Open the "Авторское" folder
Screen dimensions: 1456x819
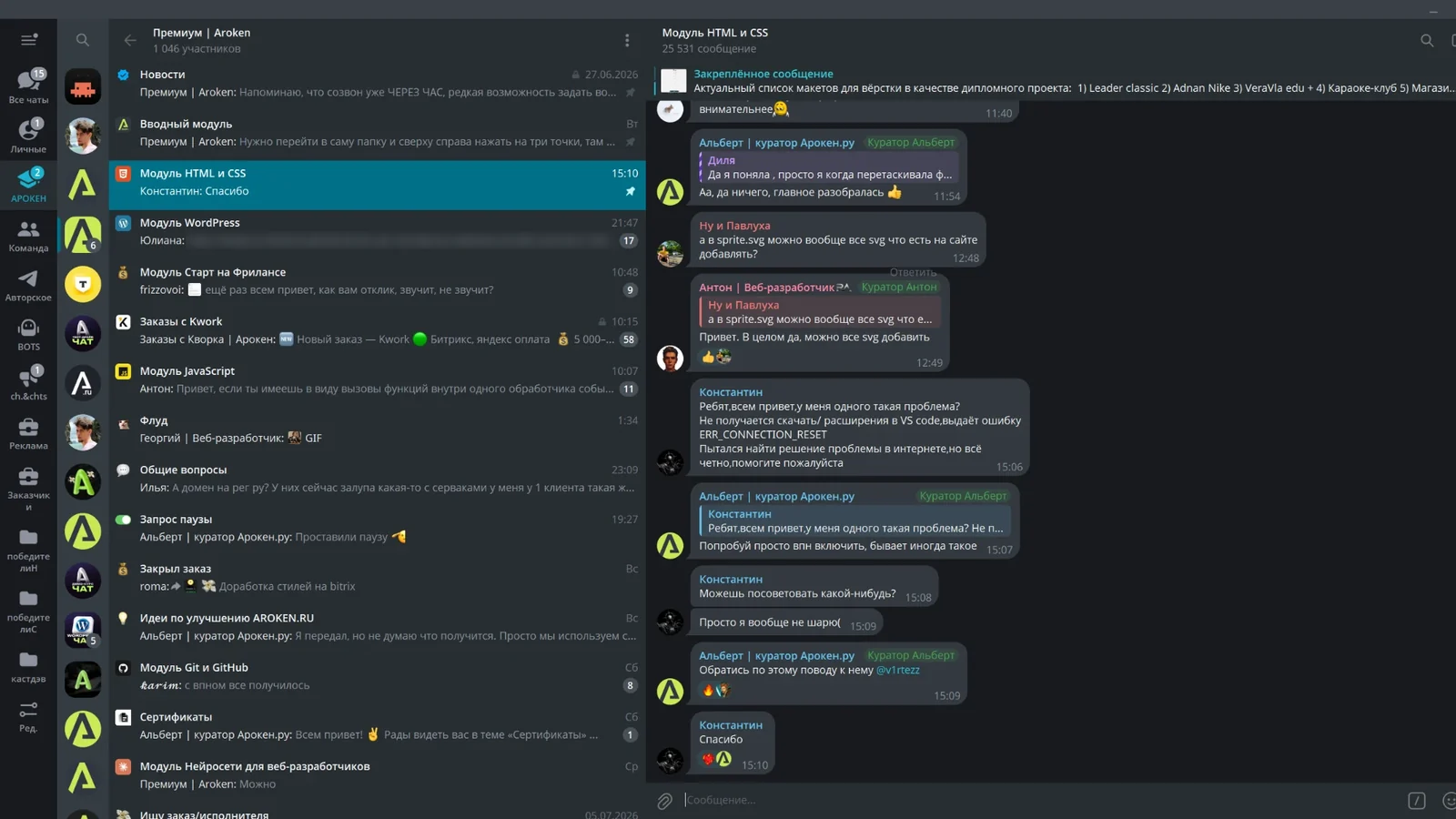point(29,284)
